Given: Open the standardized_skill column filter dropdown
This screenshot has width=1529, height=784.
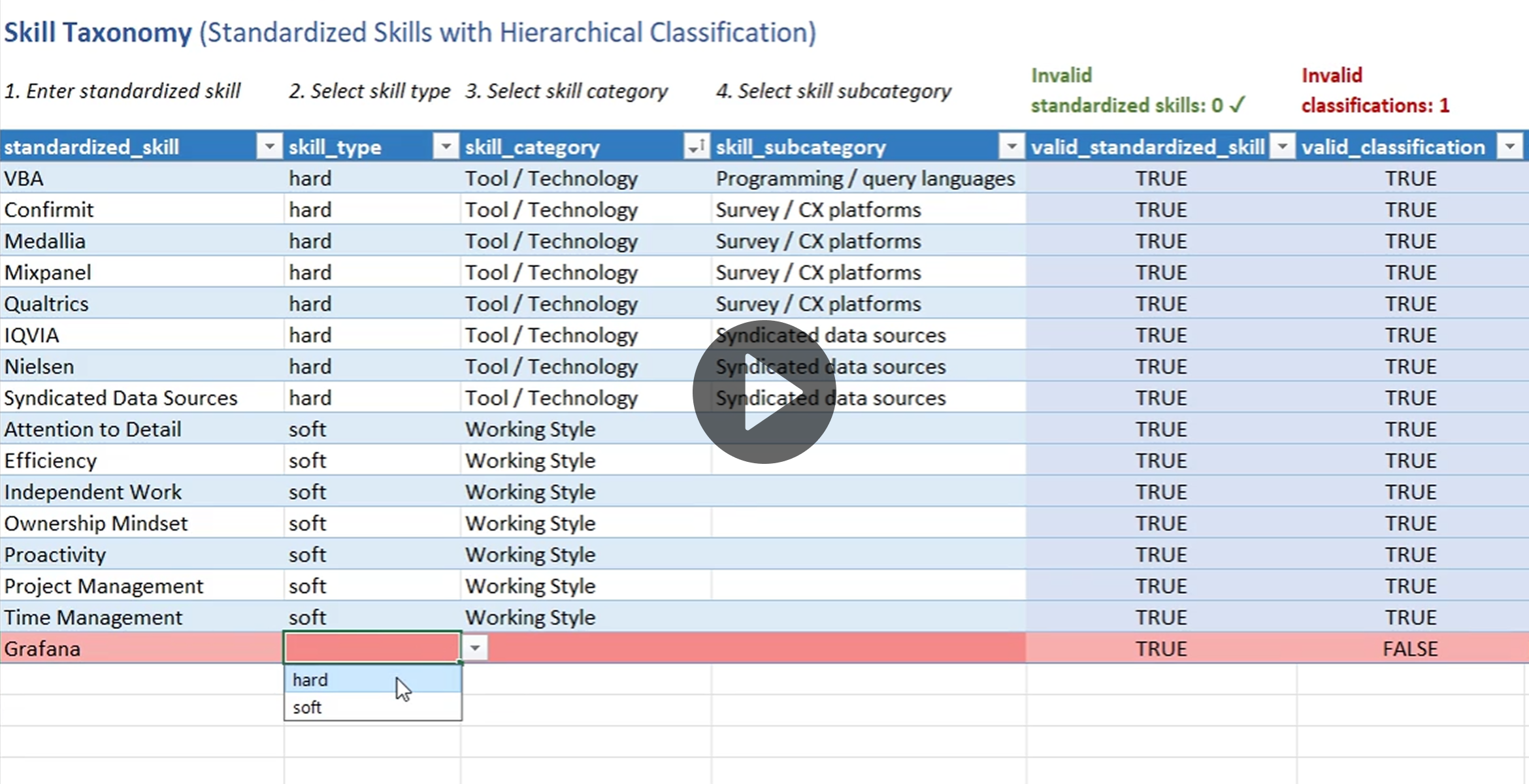Looking at the screenshot, I should [x=269, y=147].
